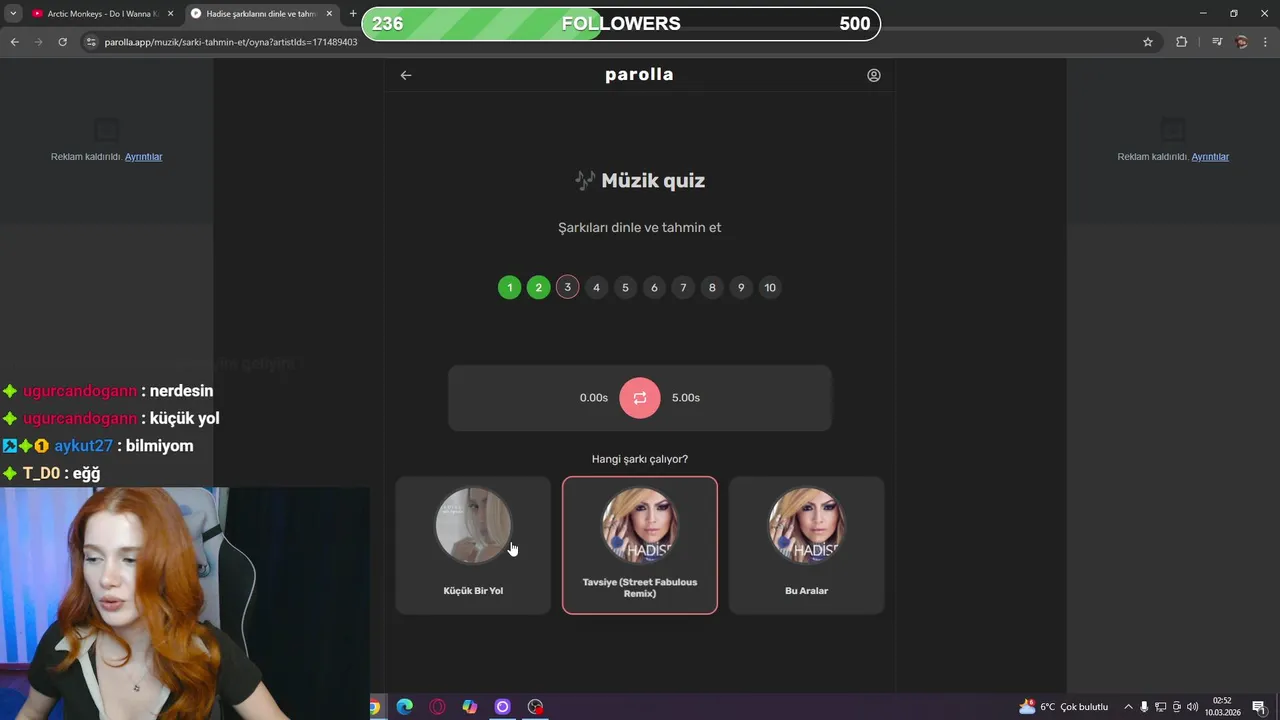Select quiz step number 3
1280x720 pixels.
568,288
